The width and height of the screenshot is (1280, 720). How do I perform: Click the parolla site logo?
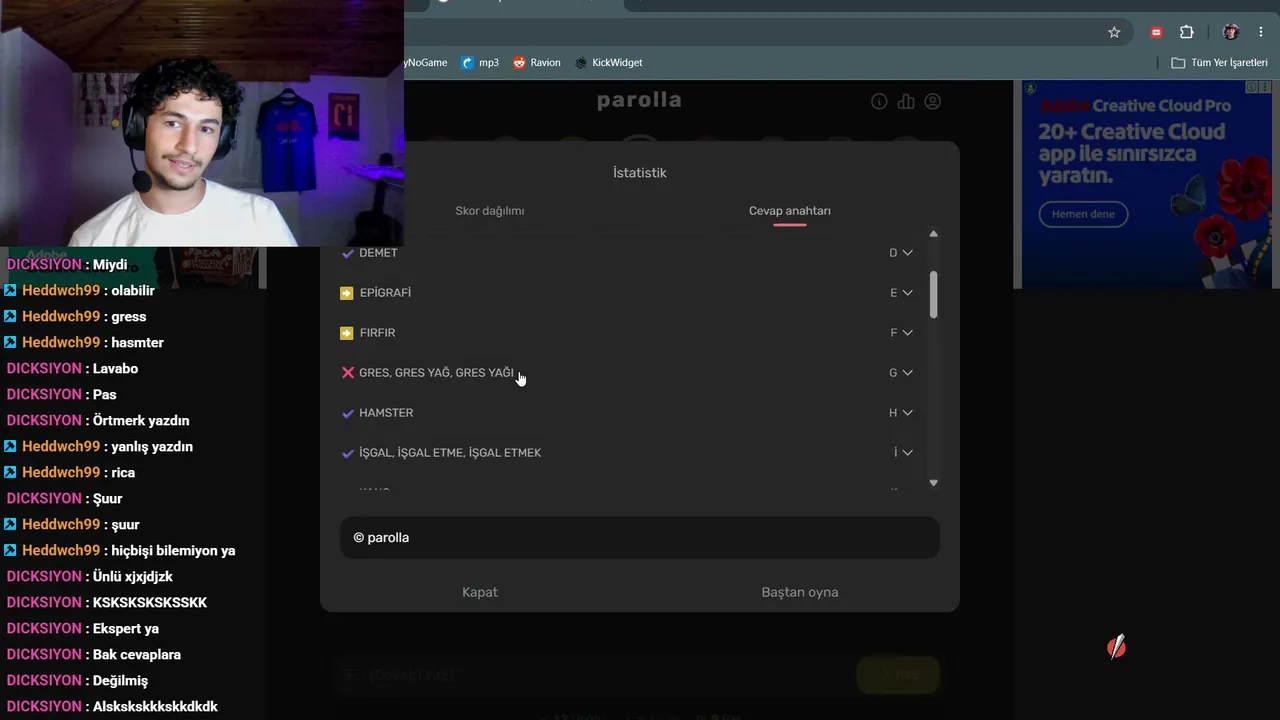click(639, 100)
